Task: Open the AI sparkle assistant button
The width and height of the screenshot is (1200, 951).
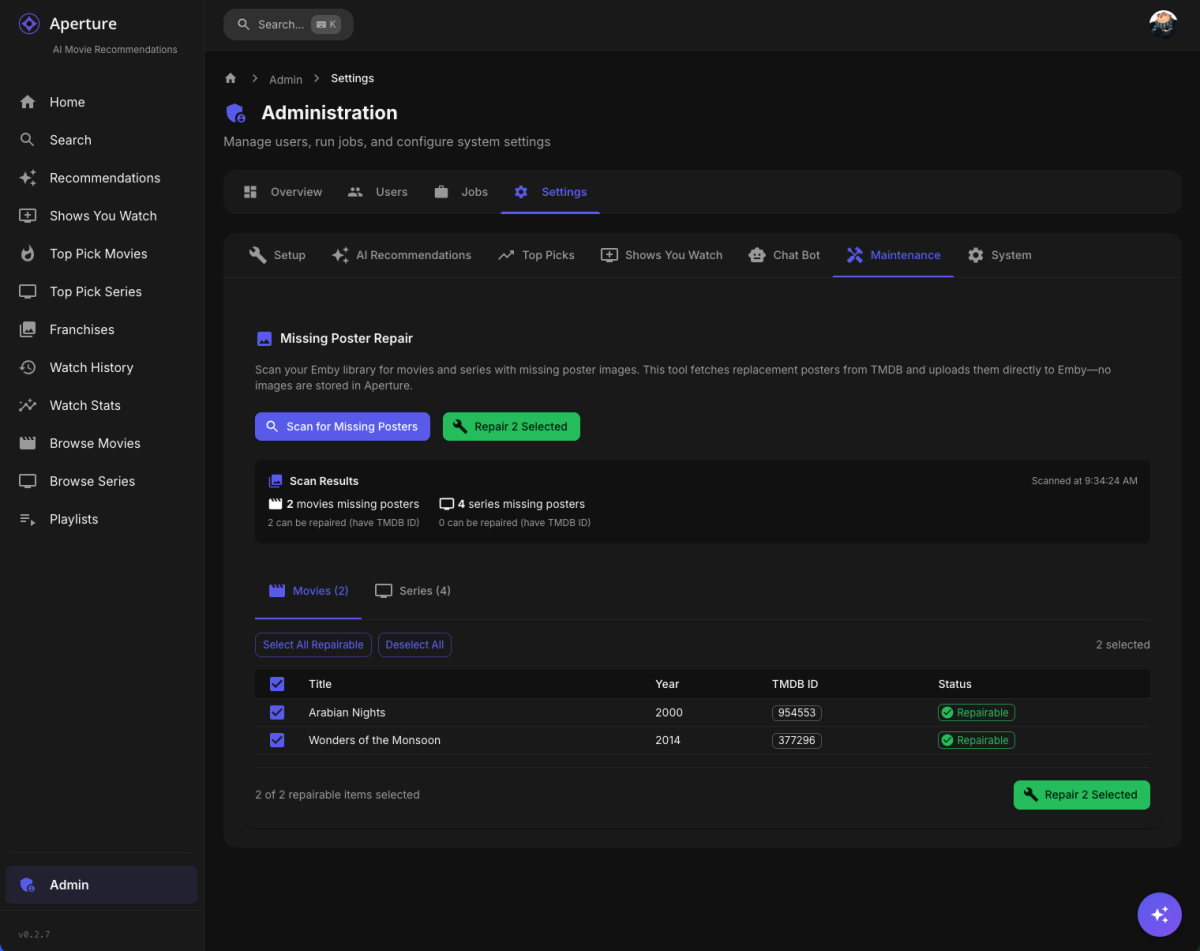Action: click(x=1159, y=914)
